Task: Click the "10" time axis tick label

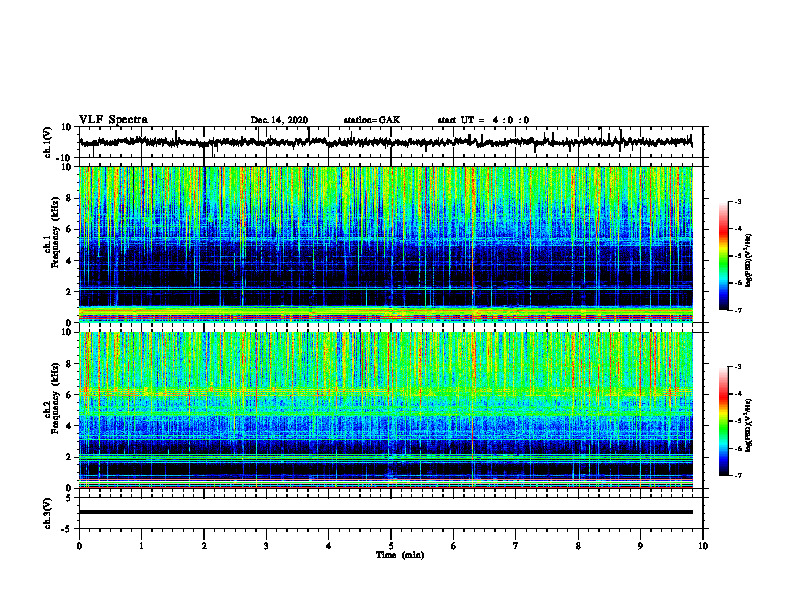Action: (703, 546)
